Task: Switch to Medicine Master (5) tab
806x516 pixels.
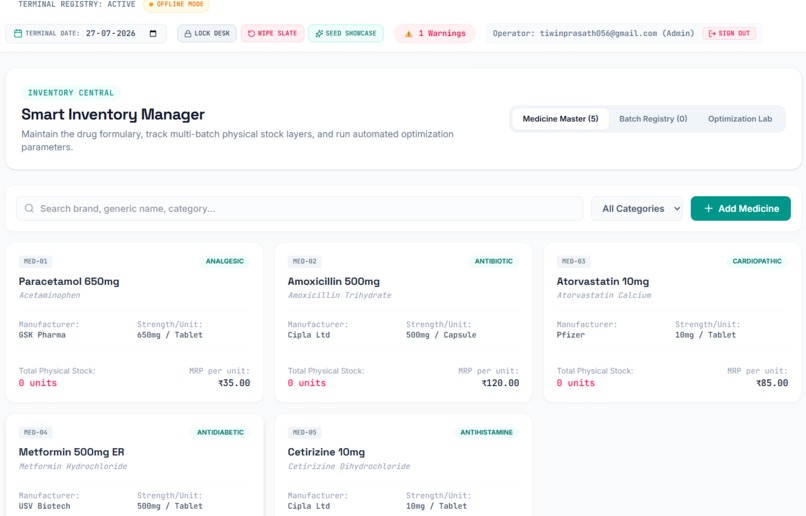Action: (560, 119)
